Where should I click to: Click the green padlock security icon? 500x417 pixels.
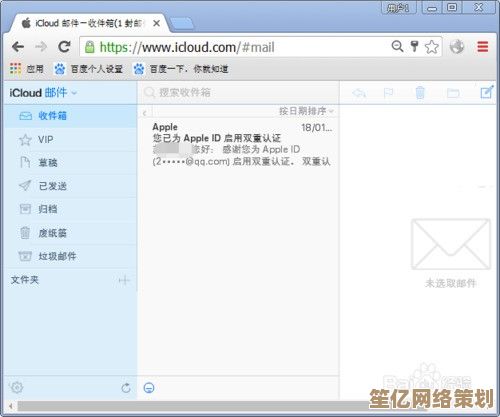[x=89, y=47]
